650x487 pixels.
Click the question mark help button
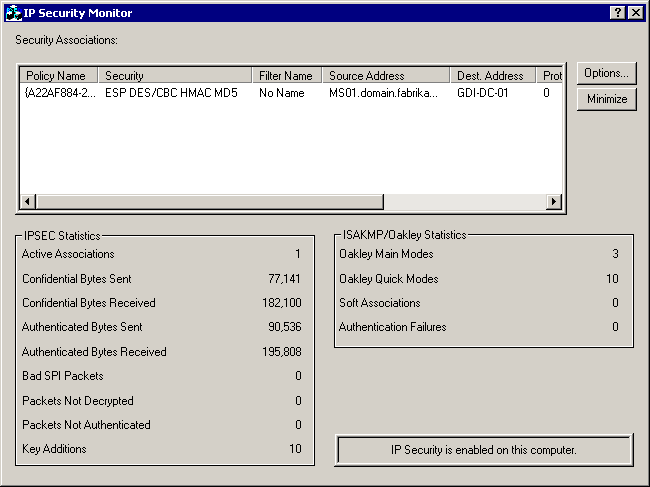(618, 13)
